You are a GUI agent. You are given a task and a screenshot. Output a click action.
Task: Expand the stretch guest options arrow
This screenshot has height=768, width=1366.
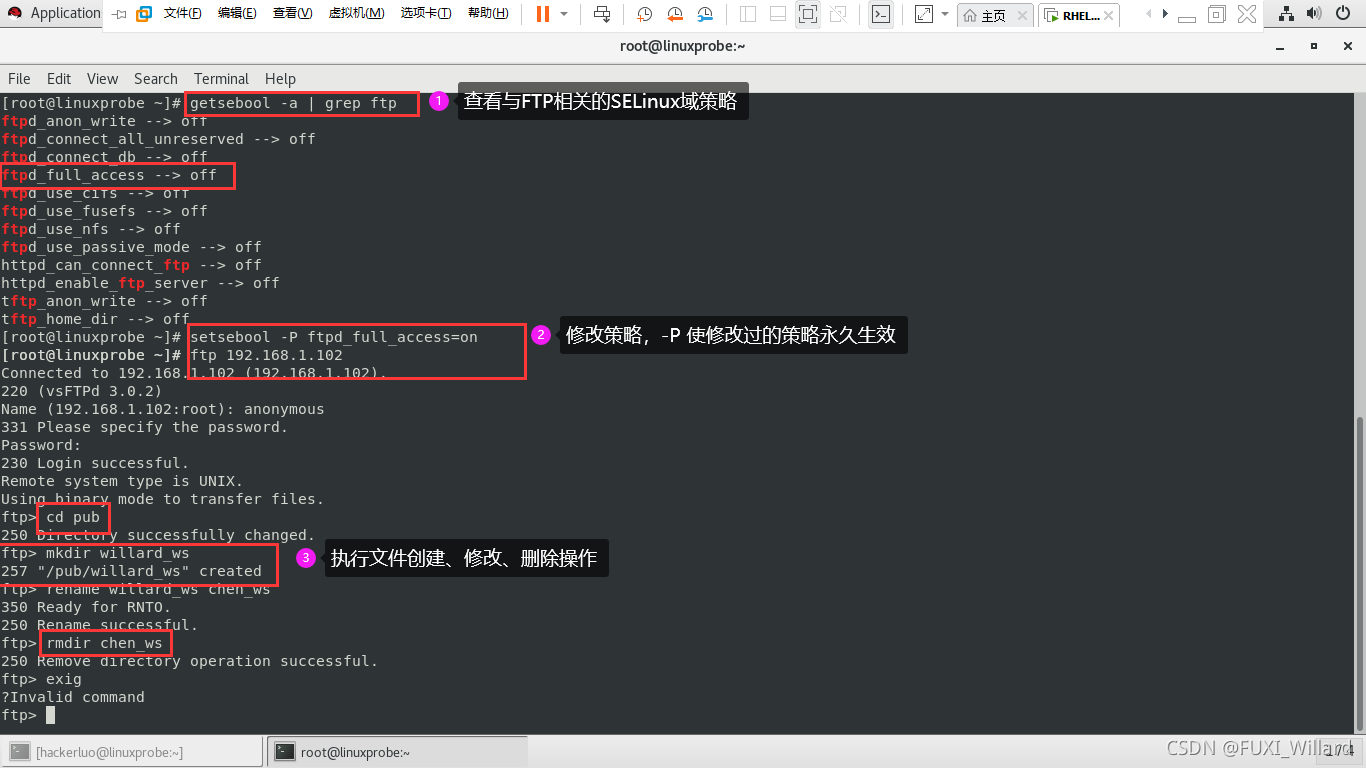point(945,14)
